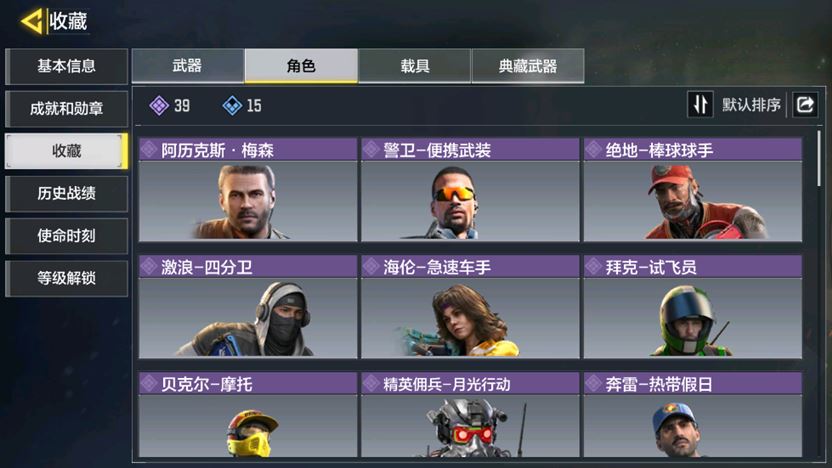Open 基本信息 in the sidebar
The height and width of the screenshot is (468, 832).
66,66
